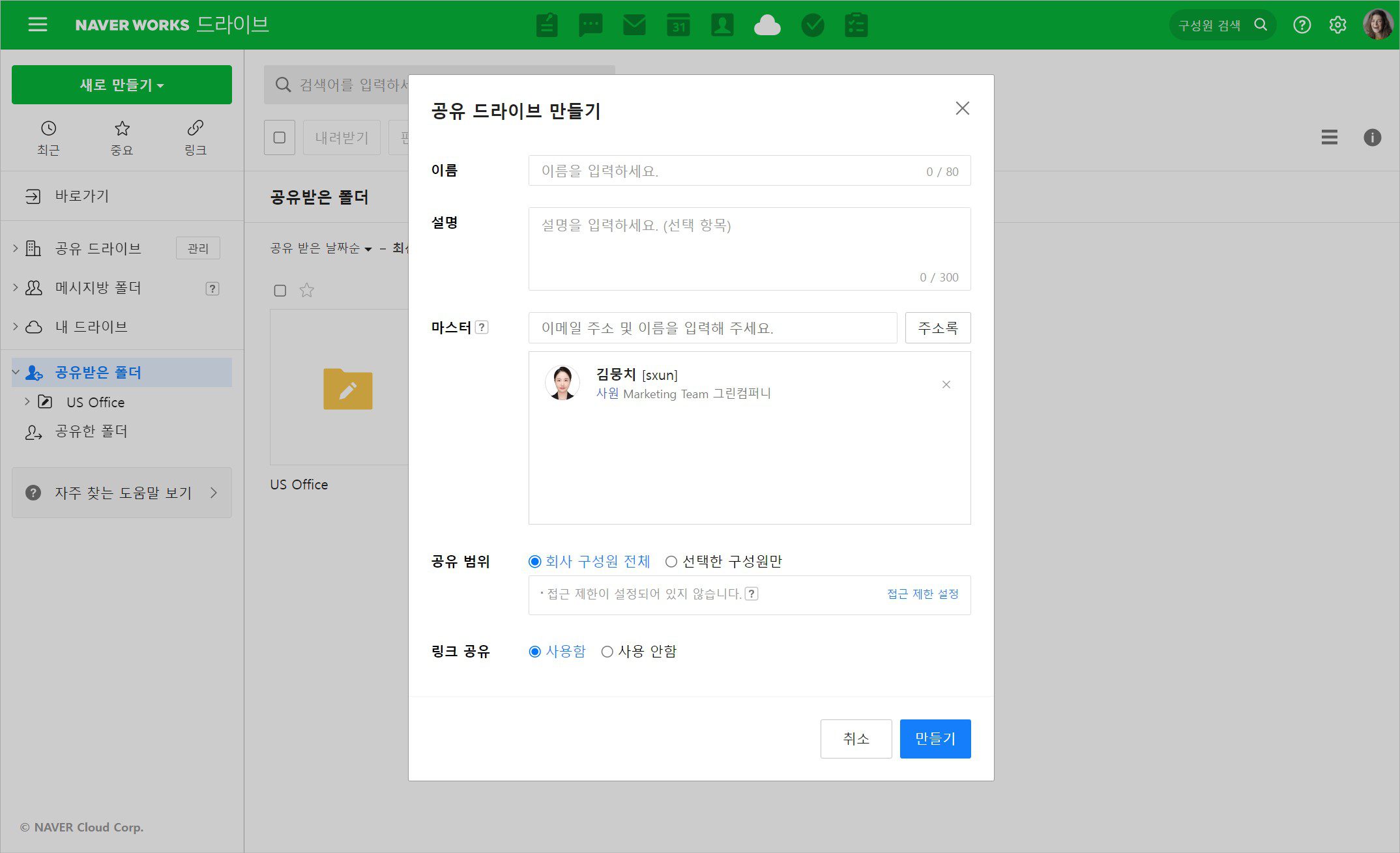Screen dimensions: 1400x853
Task: Select the 선택한 구성원만 radio button
Action: [x=671, y=561]
